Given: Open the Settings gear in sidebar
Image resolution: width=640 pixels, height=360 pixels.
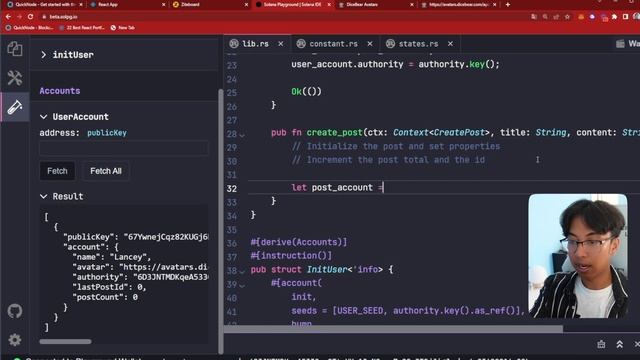Looking at the screenshot, I should pyautogui.click(x=15, y=340).
